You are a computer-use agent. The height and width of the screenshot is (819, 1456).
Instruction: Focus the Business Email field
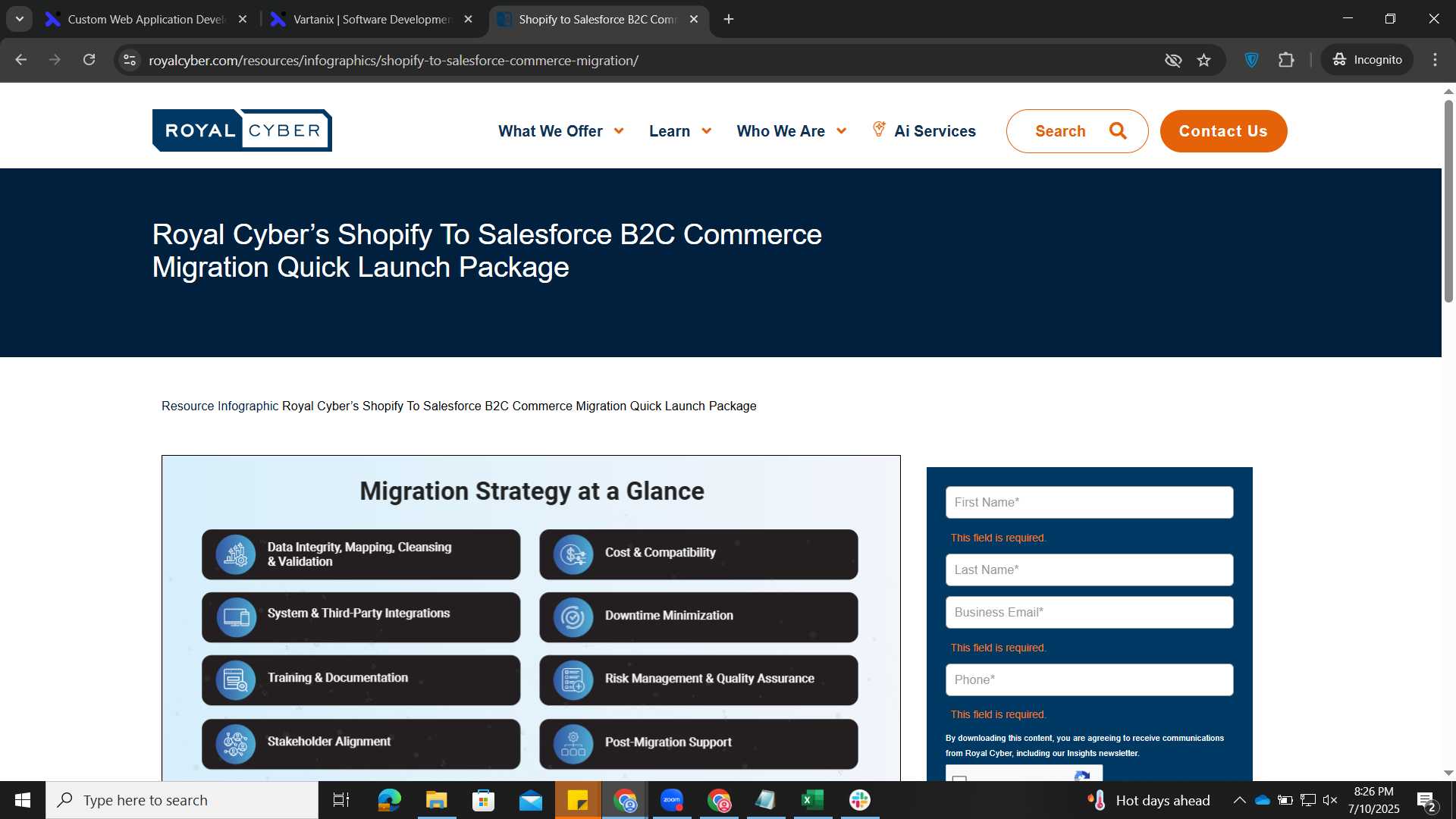point(1089,612)
